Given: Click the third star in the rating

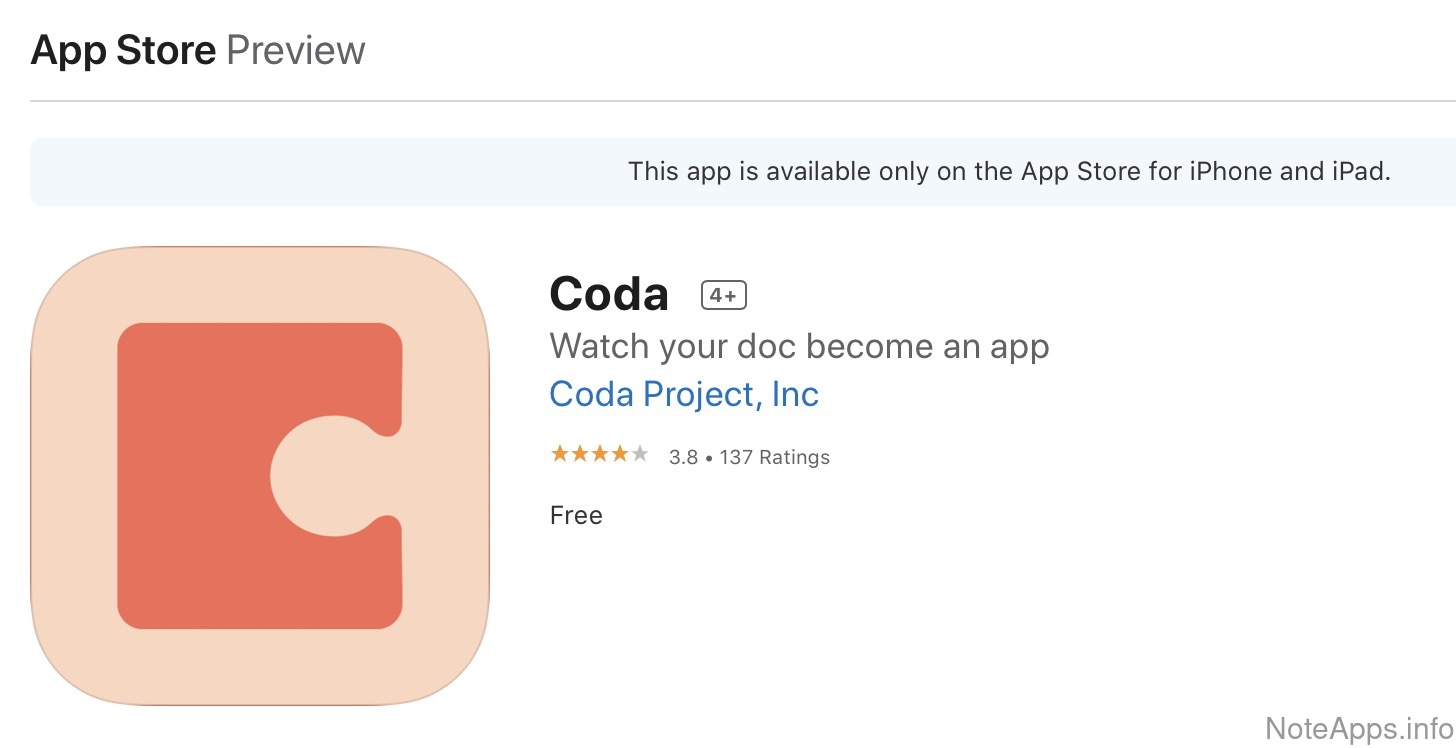Looking at the screenshot, I should 599,455.
